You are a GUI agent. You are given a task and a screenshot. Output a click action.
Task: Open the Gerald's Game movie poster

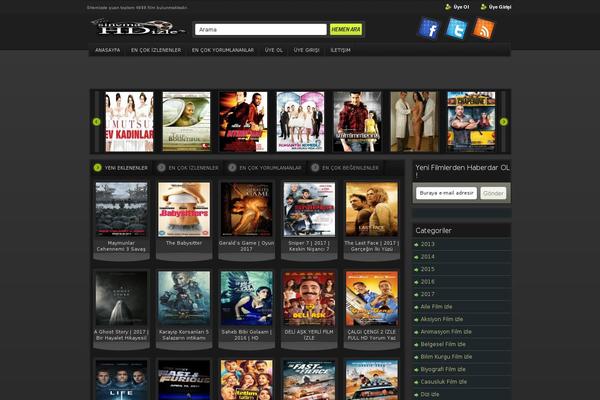[x=246, y=209]
